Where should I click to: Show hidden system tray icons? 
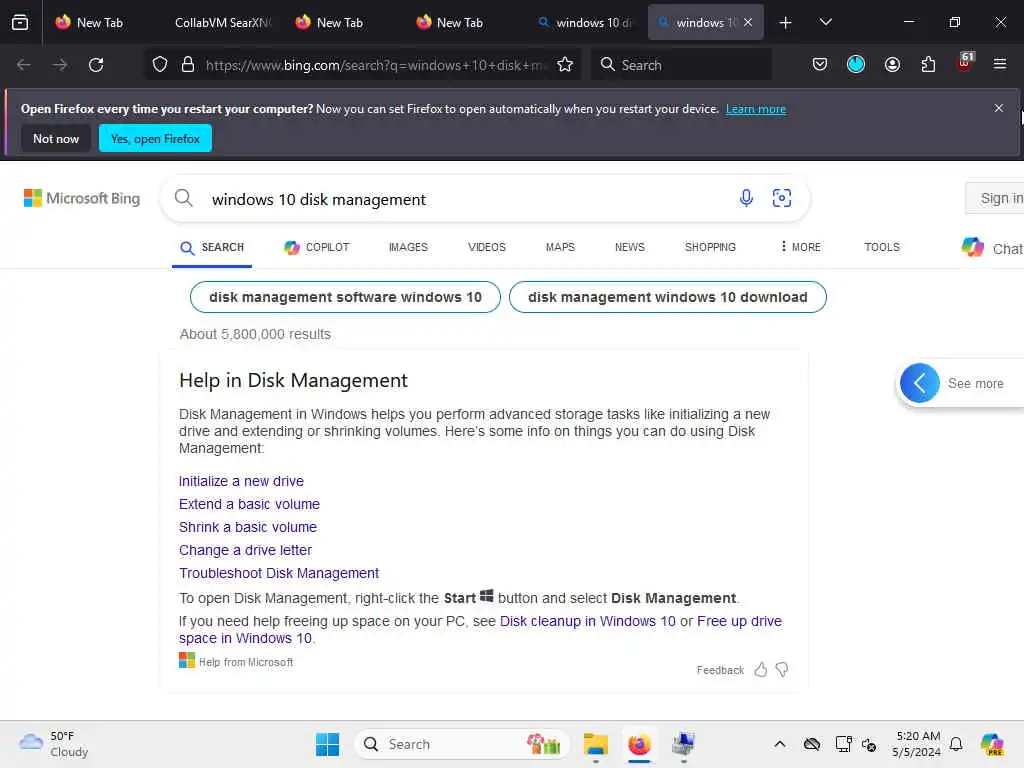click(x=780, y=744)
